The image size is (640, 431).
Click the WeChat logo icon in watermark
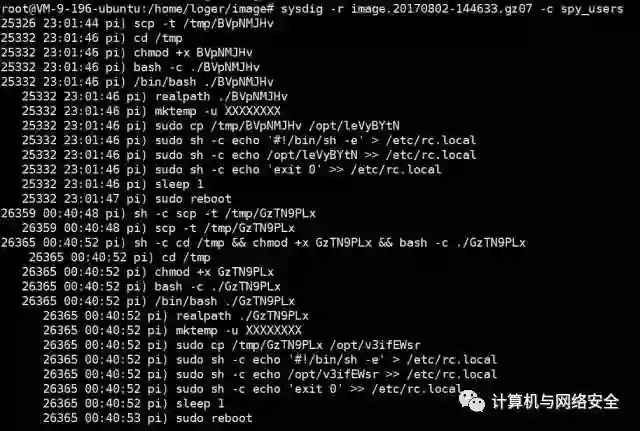(x=472, y=401)
